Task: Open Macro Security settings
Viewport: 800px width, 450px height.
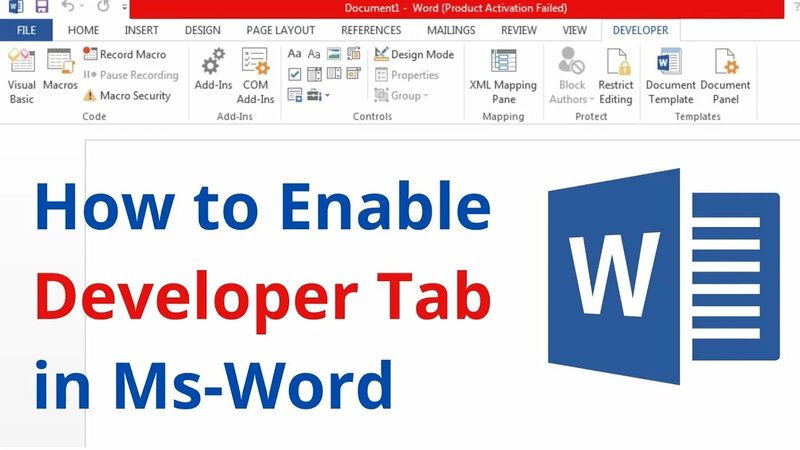Action: point(127,95)
